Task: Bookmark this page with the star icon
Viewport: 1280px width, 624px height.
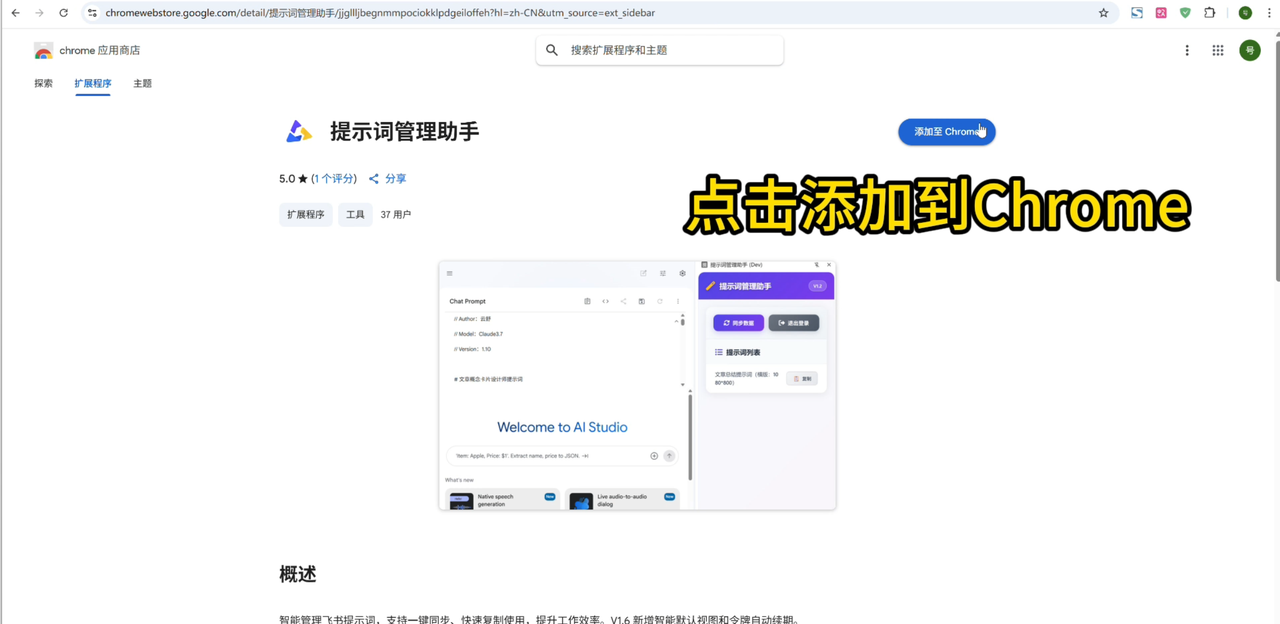Action: coord(1104,13)
